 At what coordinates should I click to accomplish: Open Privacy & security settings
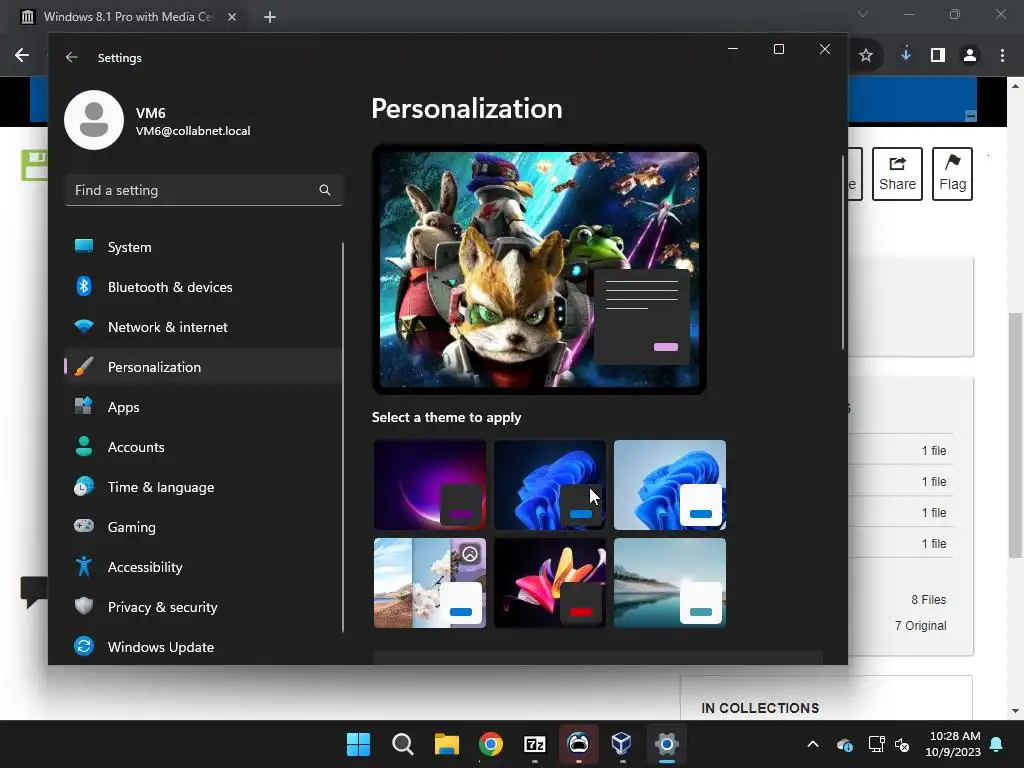coord(202,607)
